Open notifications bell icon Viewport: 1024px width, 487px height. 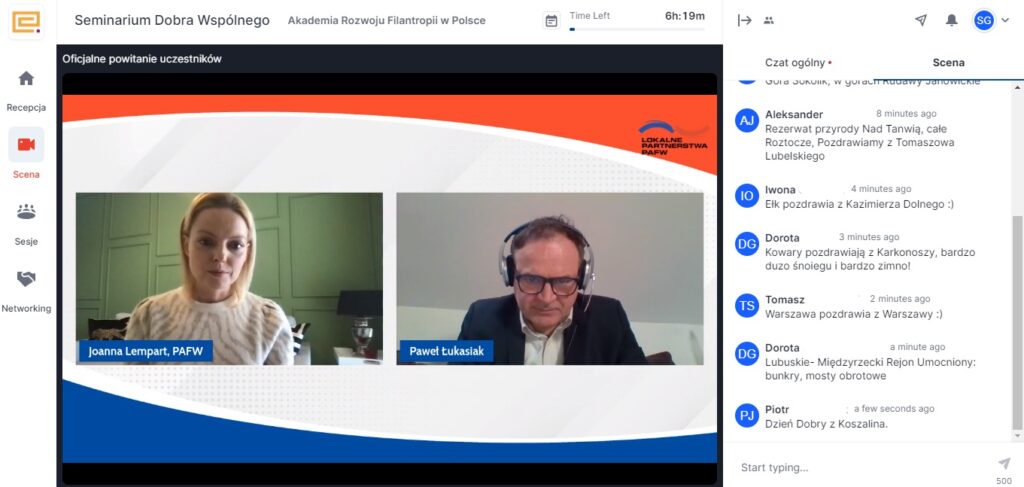(x=952, y=20)
